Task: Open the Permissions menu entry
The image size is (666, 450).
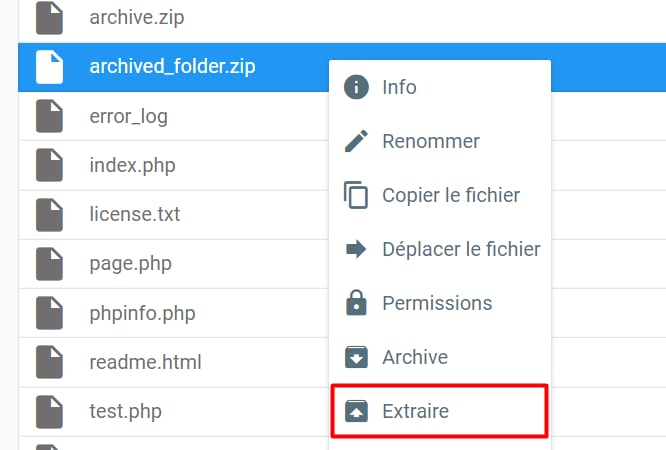Action: 437,303
